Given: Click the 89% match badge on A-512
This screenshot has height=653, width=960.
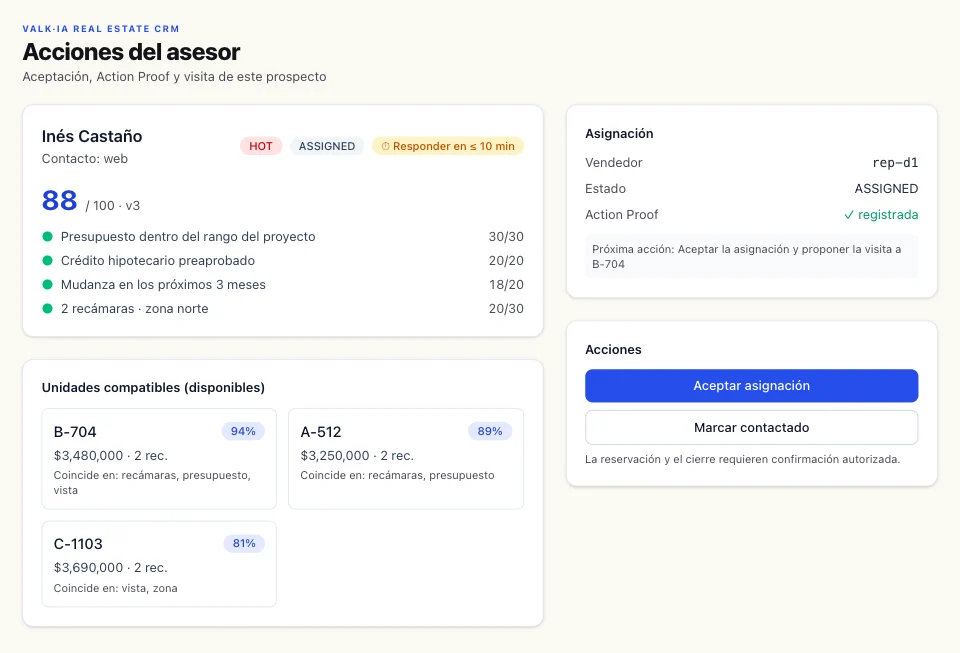Looking at the screenshot, I should point(490,431).
